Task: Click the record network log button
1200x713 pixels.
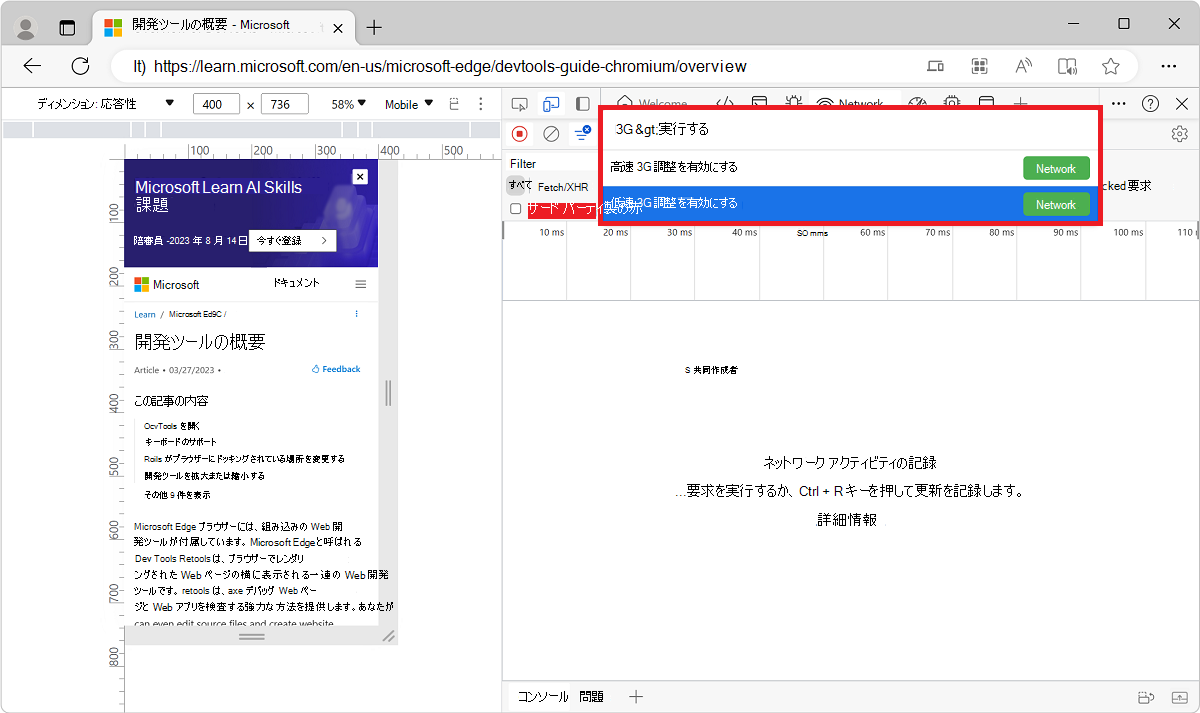Action: [519, 133]
